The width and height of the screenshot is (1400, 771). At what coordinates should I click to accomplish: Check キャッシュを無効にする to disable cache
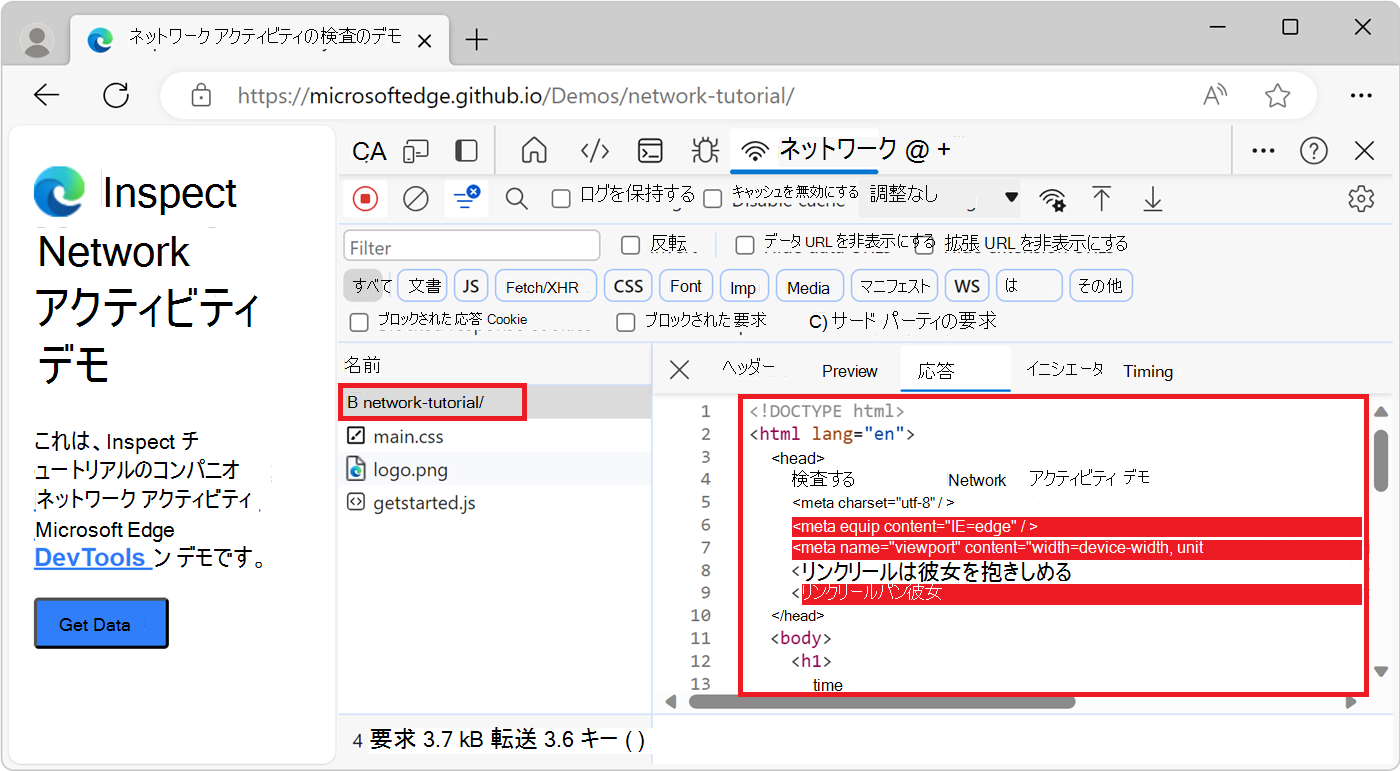pyautogui.click(x=712, y=198)
